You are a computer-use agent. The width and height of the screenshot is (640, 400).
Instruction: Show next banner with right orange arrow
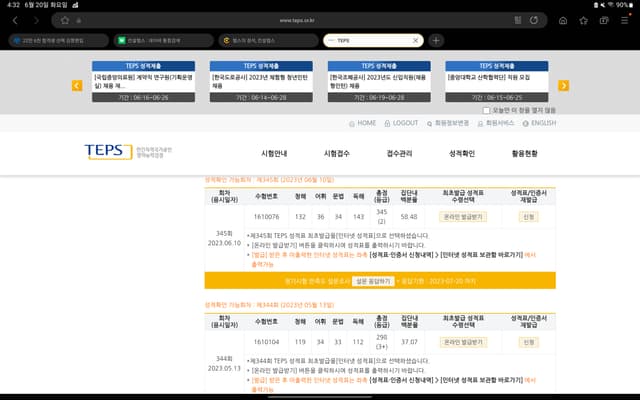563,86
